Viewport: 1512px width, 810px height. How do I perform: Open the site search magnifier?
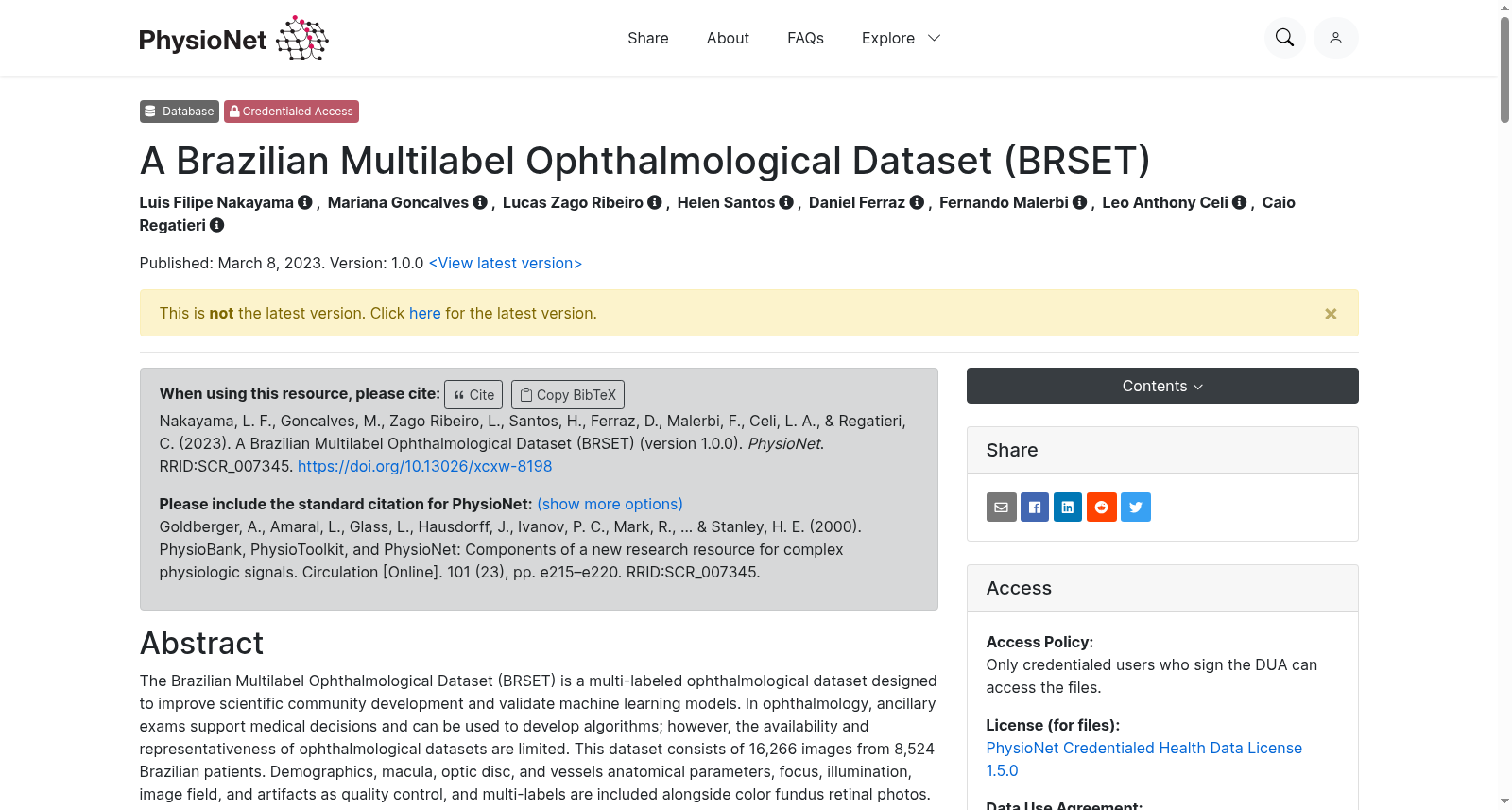1284,38
